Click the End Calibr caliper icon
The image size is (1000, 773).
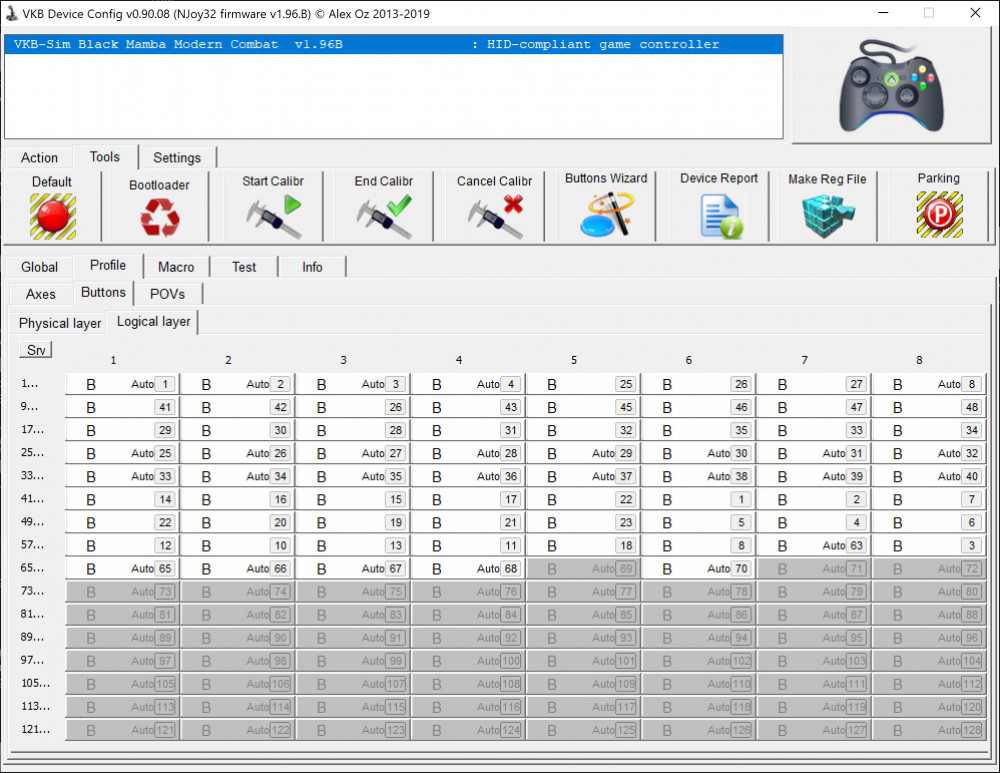pos(384,216)
